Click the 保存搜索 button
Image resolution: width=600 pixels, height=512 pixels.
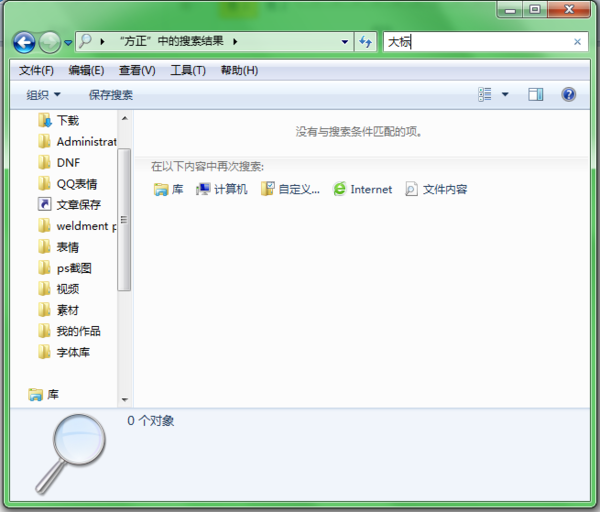coord(111,95)
